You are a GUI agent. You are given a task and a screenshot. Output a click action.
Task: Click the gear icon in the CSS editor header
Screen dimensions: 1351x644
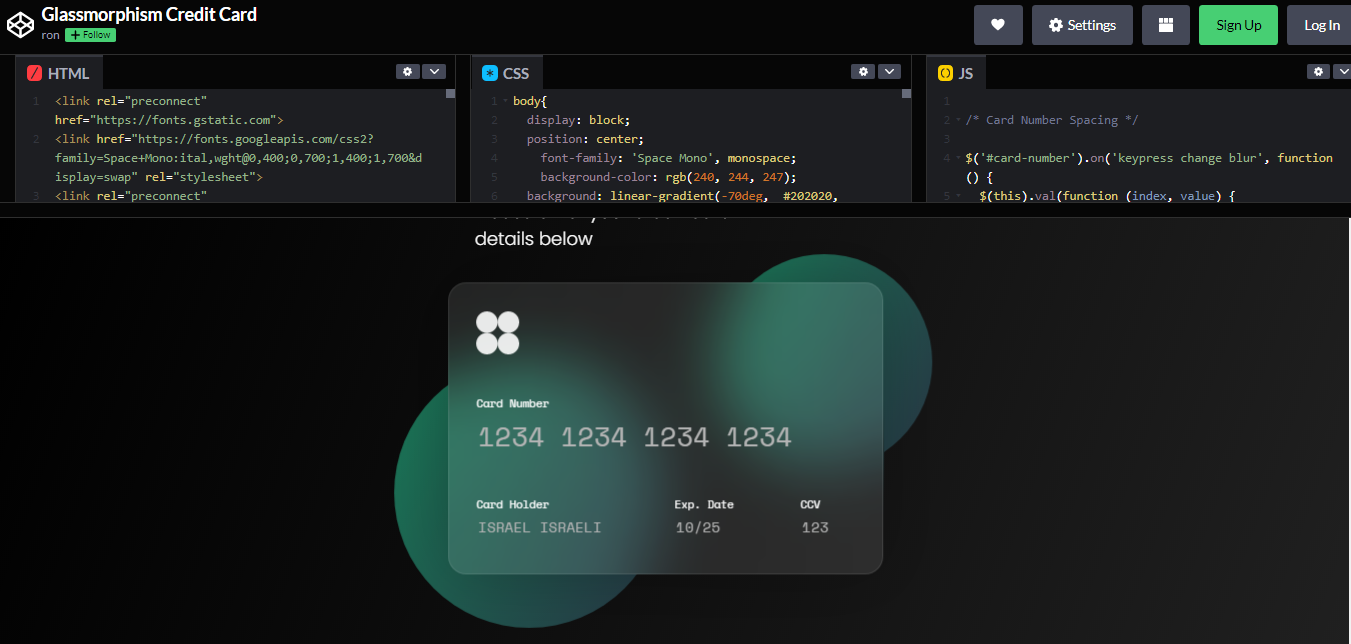863,71
